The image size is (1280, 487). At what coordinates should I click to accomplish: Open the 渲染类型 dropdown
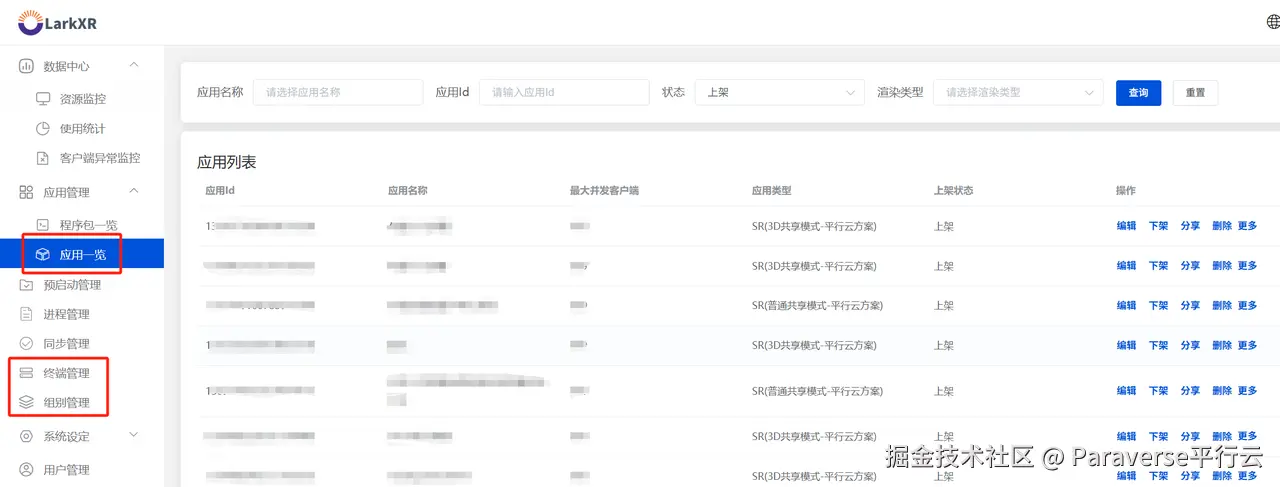coord(1018,92)
